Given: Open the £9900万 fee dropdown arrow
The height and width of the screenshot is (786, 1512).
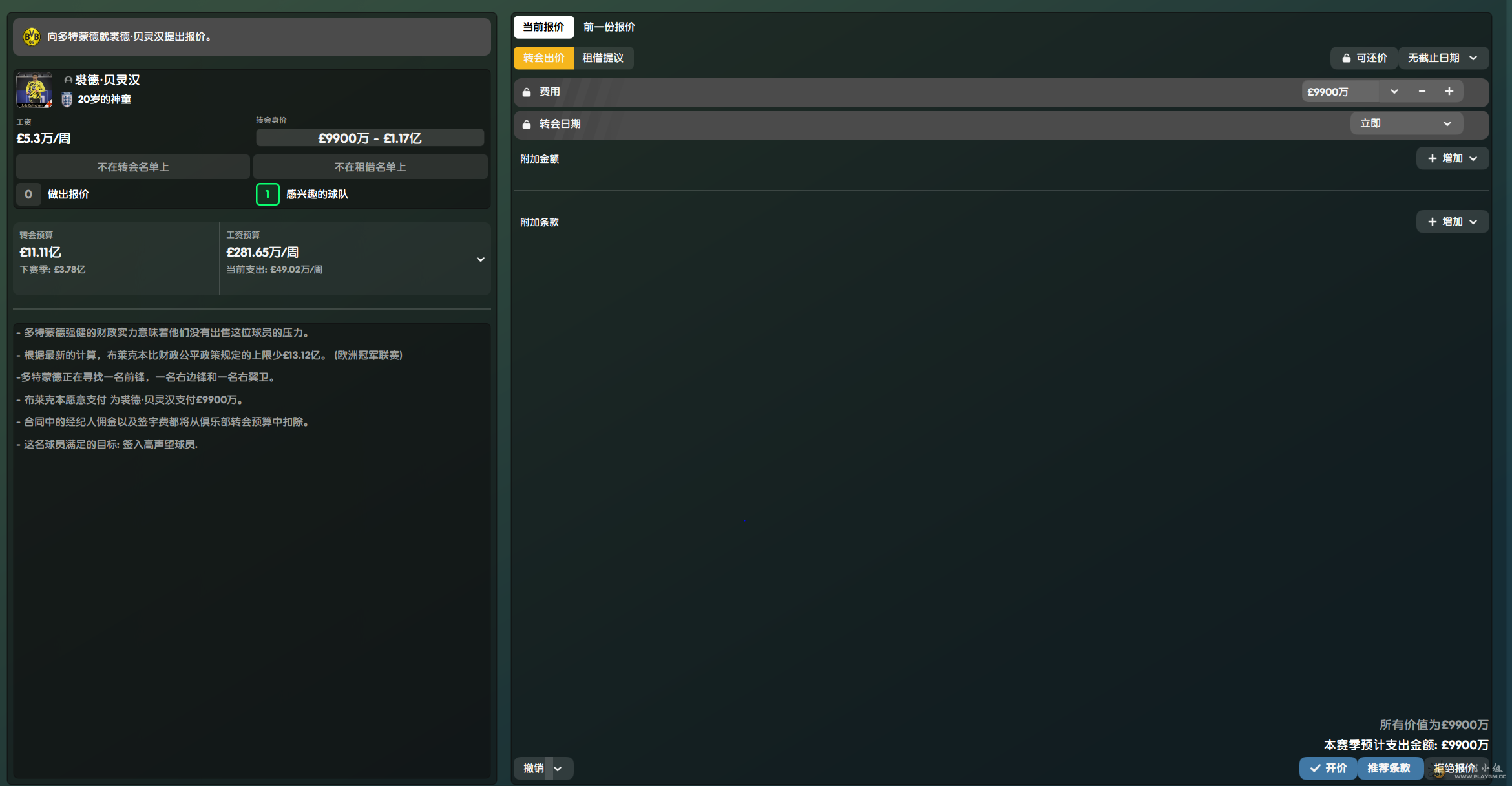Looking at the screenshot, I should (x=1394, y=92).
